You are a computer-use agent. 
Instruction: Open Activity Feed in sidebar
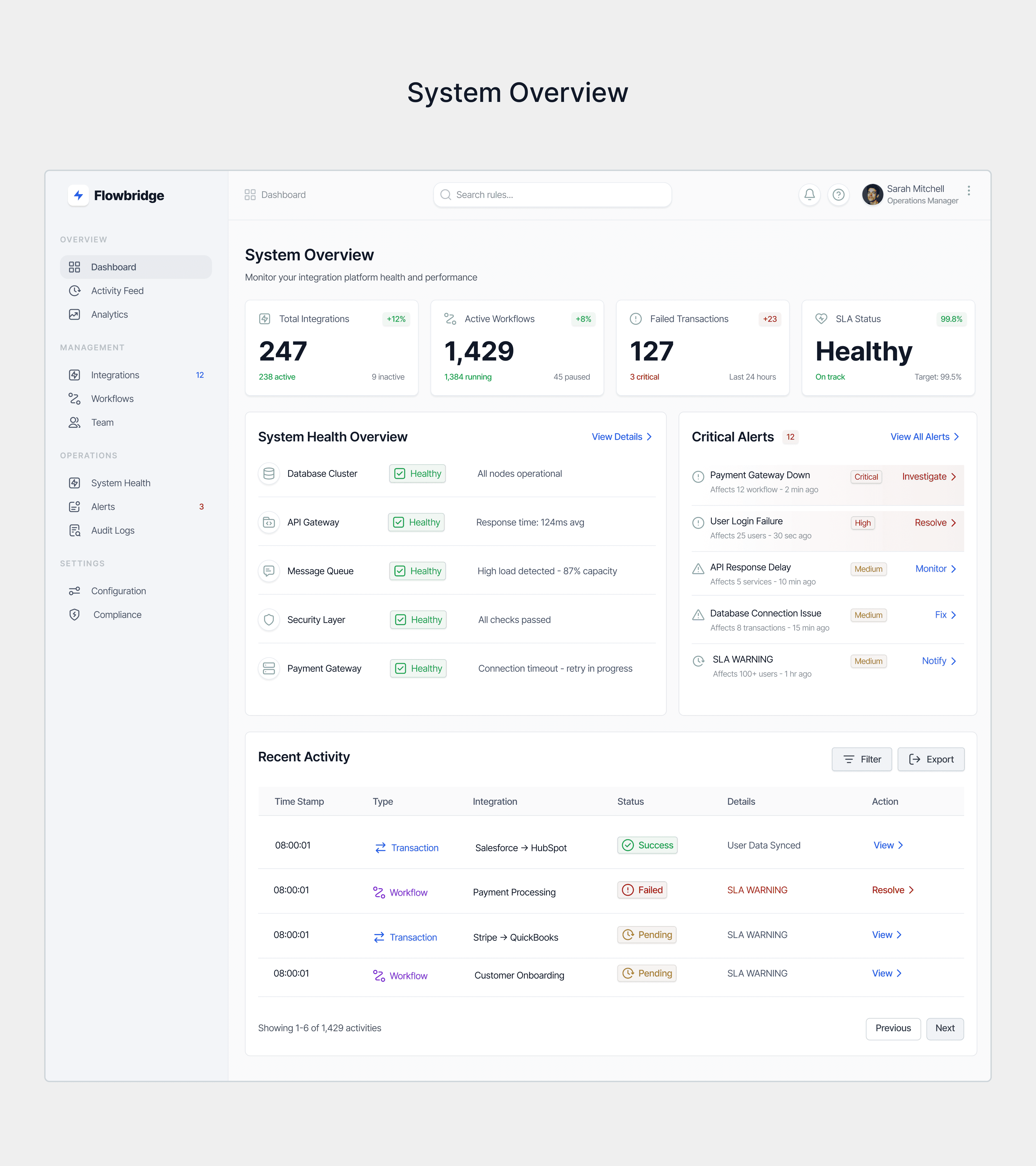tap(118, 291)
